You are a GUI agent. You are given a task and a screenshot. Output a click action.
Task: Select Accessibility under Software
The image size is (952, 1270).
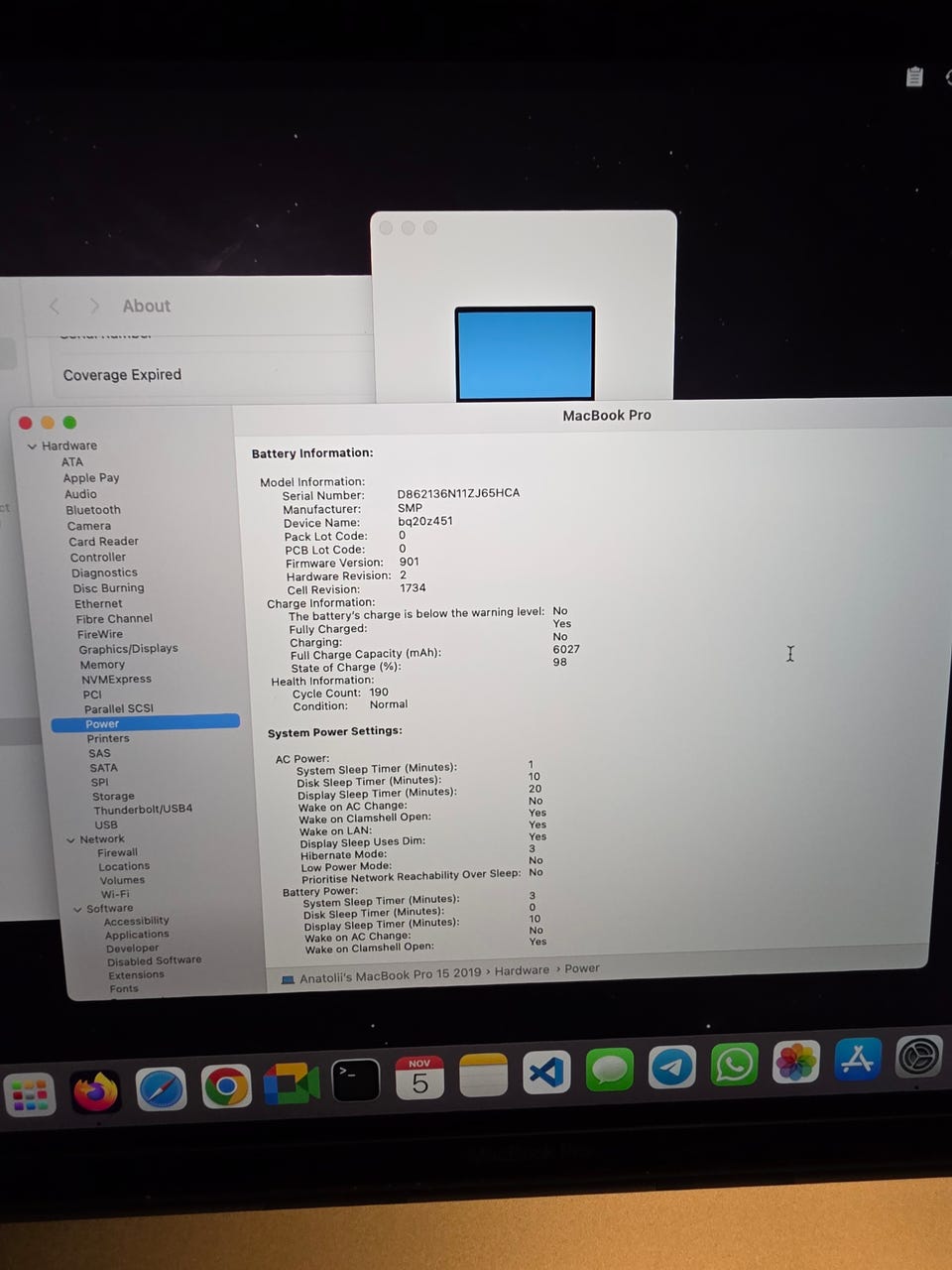(136, 922)
